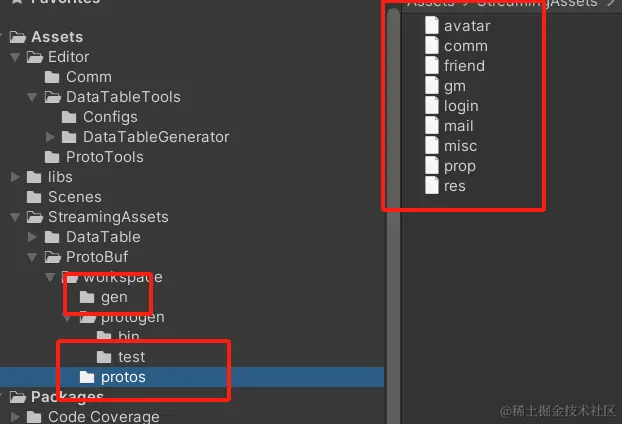Image resolution: width=622 pixels, height=424 pixels.
Task: Click the gen folder icon
Action: [x=87, y=297]
